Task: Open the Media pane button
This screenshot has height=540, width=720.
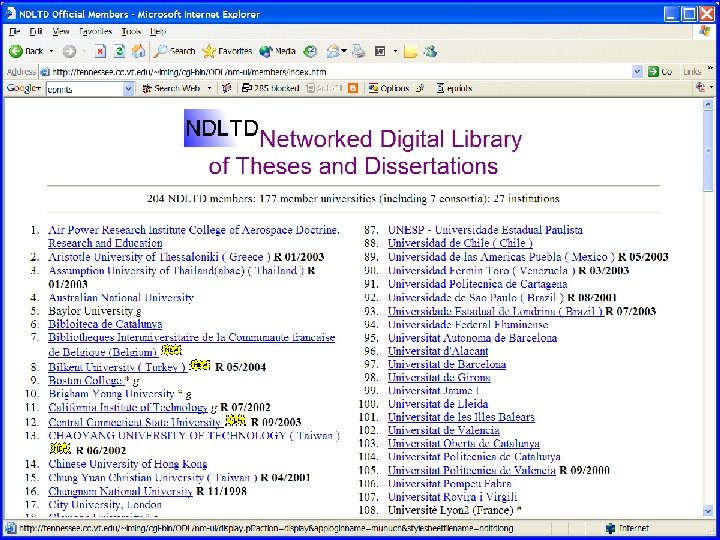Action: coord(277,51)
